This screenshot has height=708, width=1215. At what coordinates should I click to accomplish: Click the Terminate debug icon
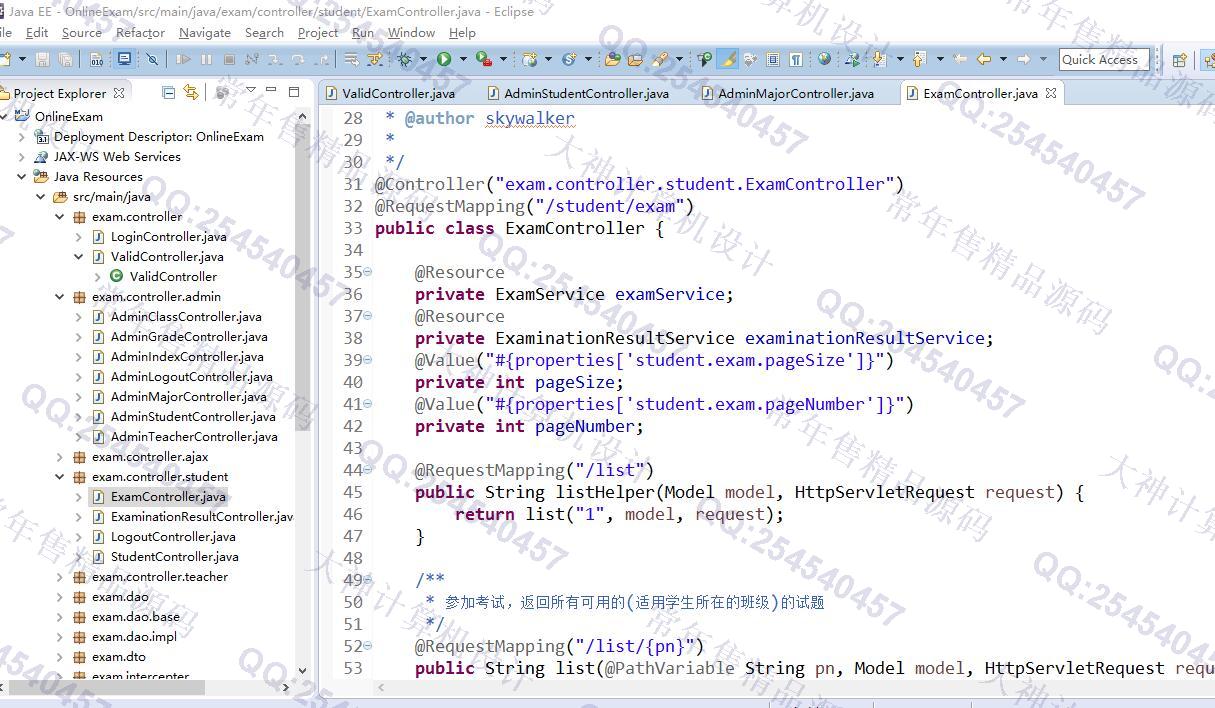229,59
